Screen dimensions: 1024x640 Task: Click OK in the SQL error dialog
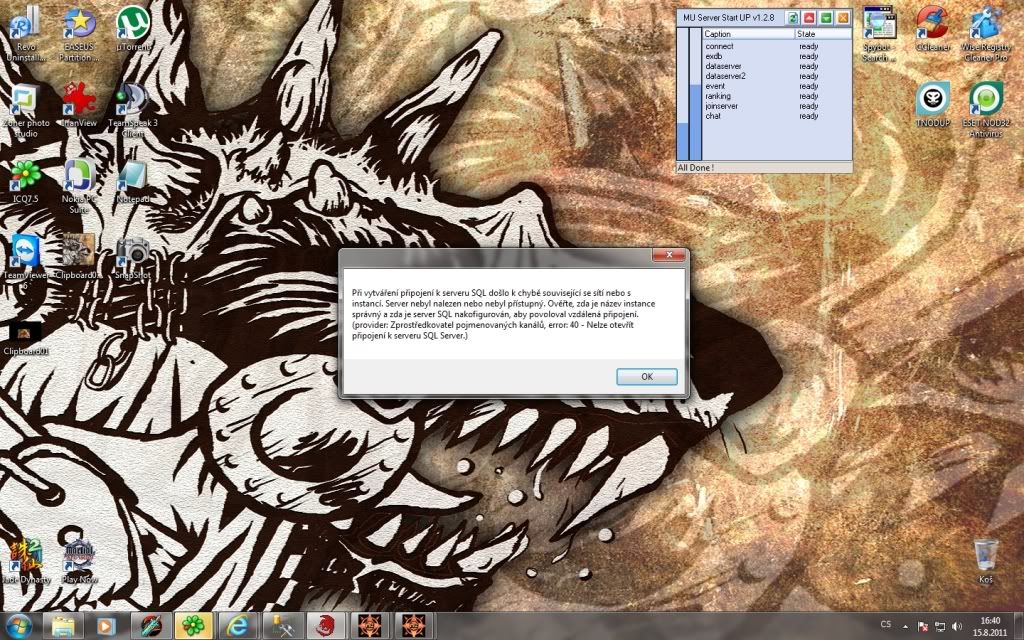click(x=646, y=377)
